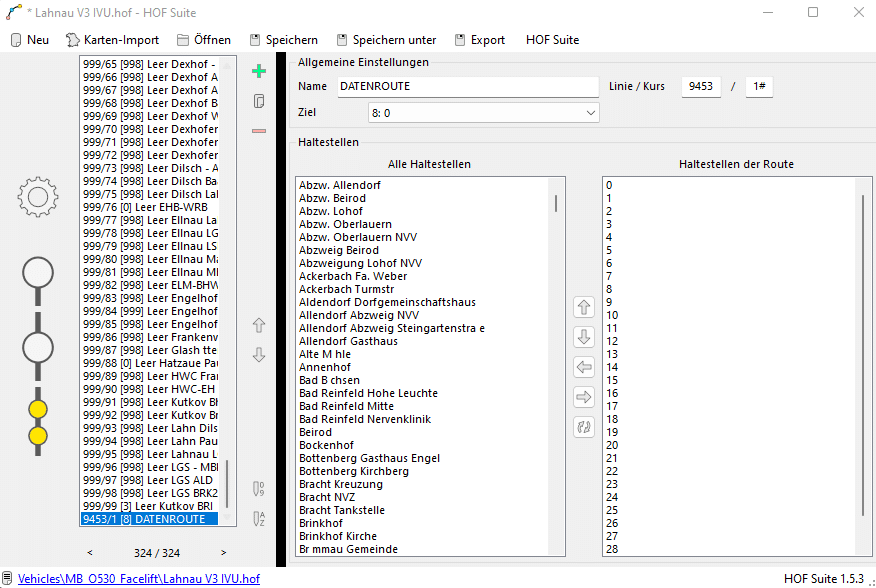
Task: Open the settings gear in left sidebar
Action: 38,197
